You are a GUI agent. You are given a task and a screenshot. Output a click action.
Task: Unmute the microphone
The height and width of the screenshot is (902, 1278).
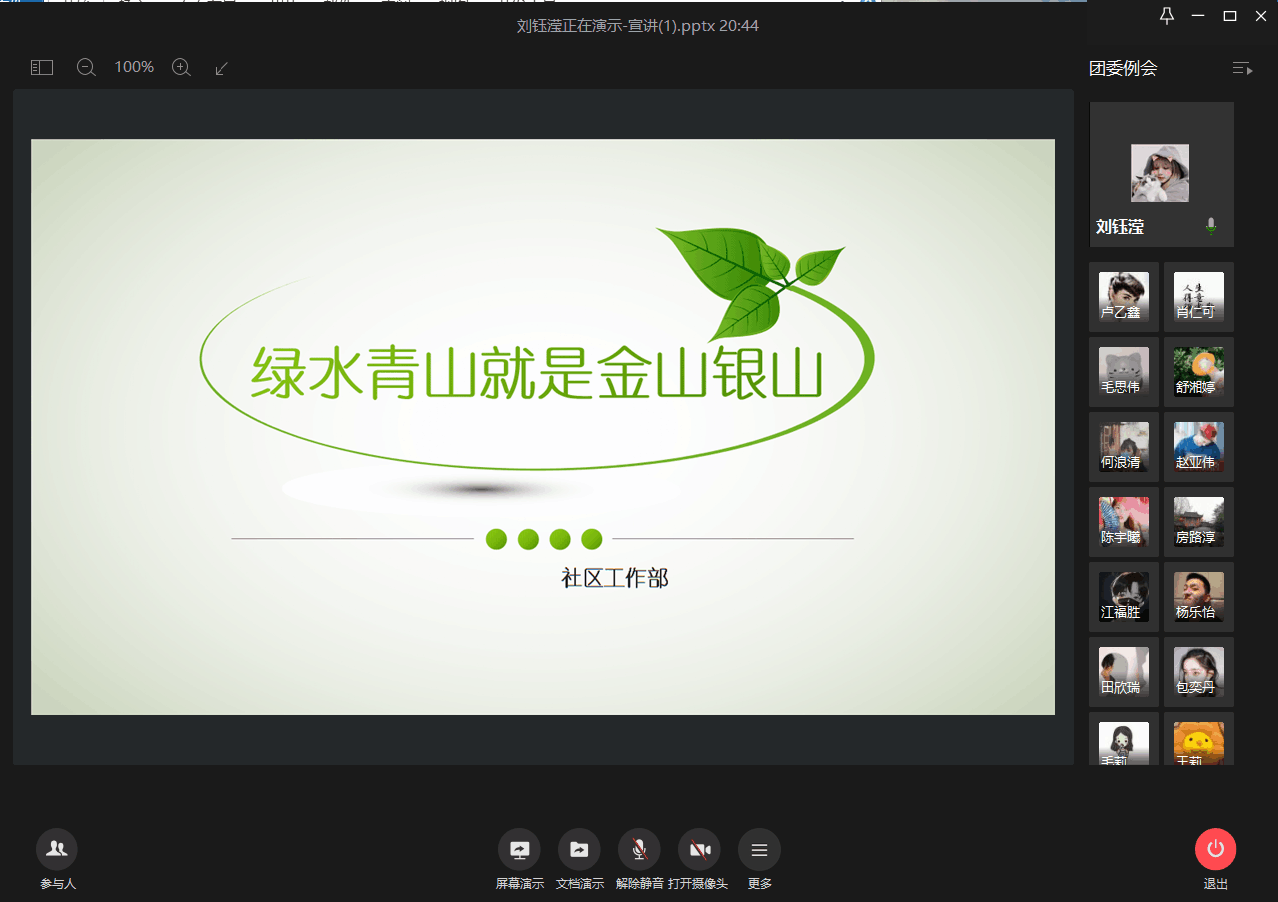pos(639,850)
